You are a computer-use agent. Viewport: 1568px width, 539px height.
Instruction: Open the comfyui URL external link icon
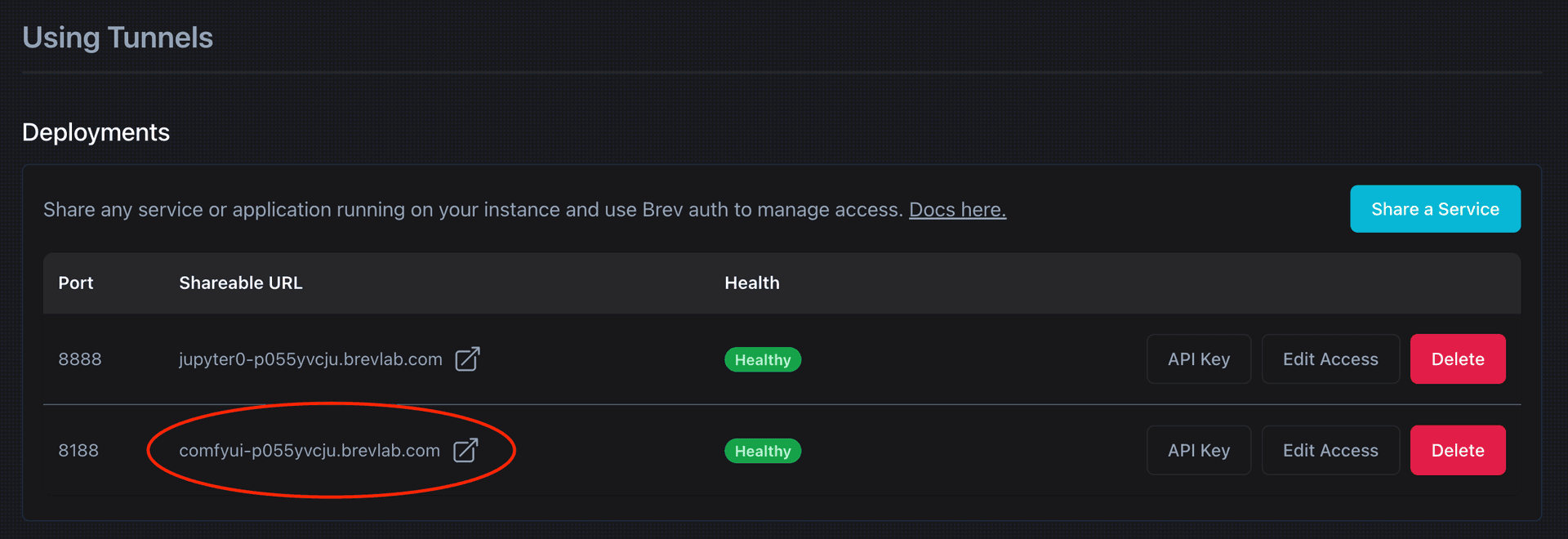pyautogui.click(x=465, y=451)
